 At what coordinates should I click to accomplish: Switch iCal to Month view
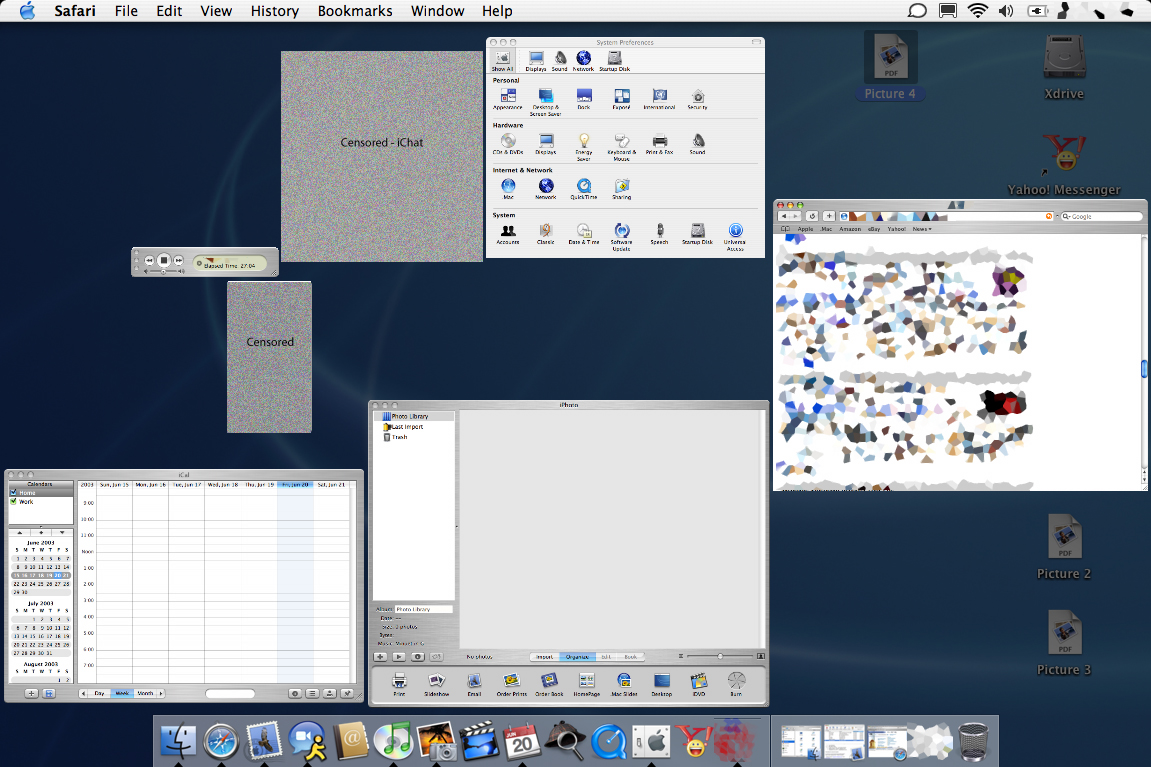click(x=146, y=693)
